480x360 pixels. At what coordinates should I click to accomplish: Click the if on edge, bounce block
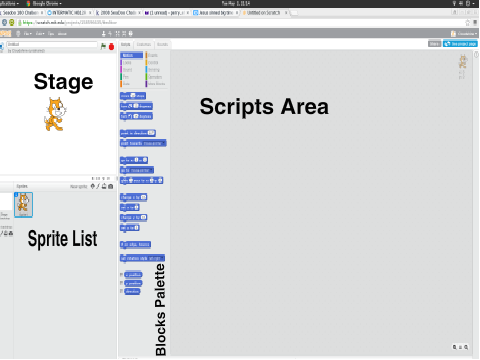135,245
